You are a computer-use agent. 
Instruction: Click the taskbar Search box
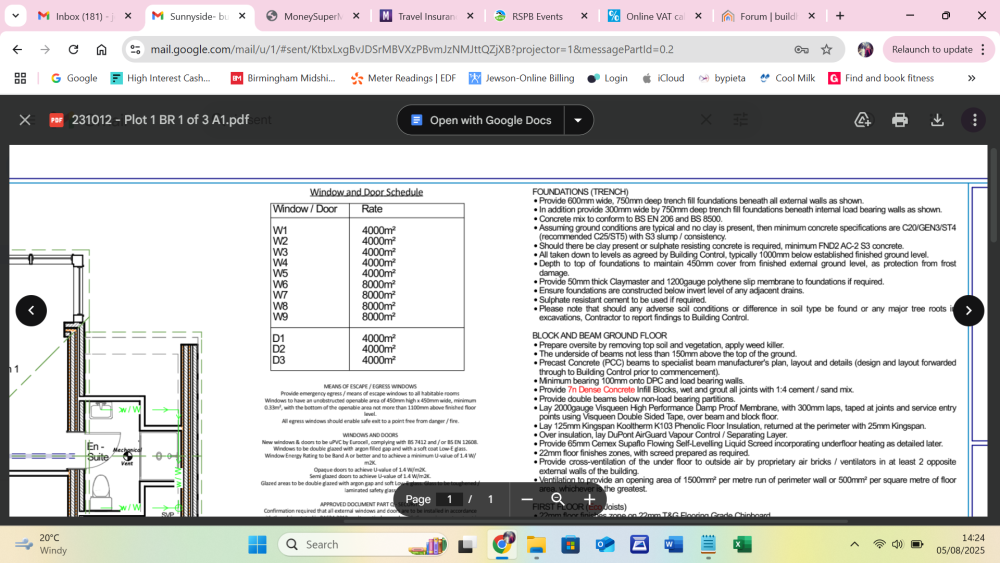[x=364, y=545]
